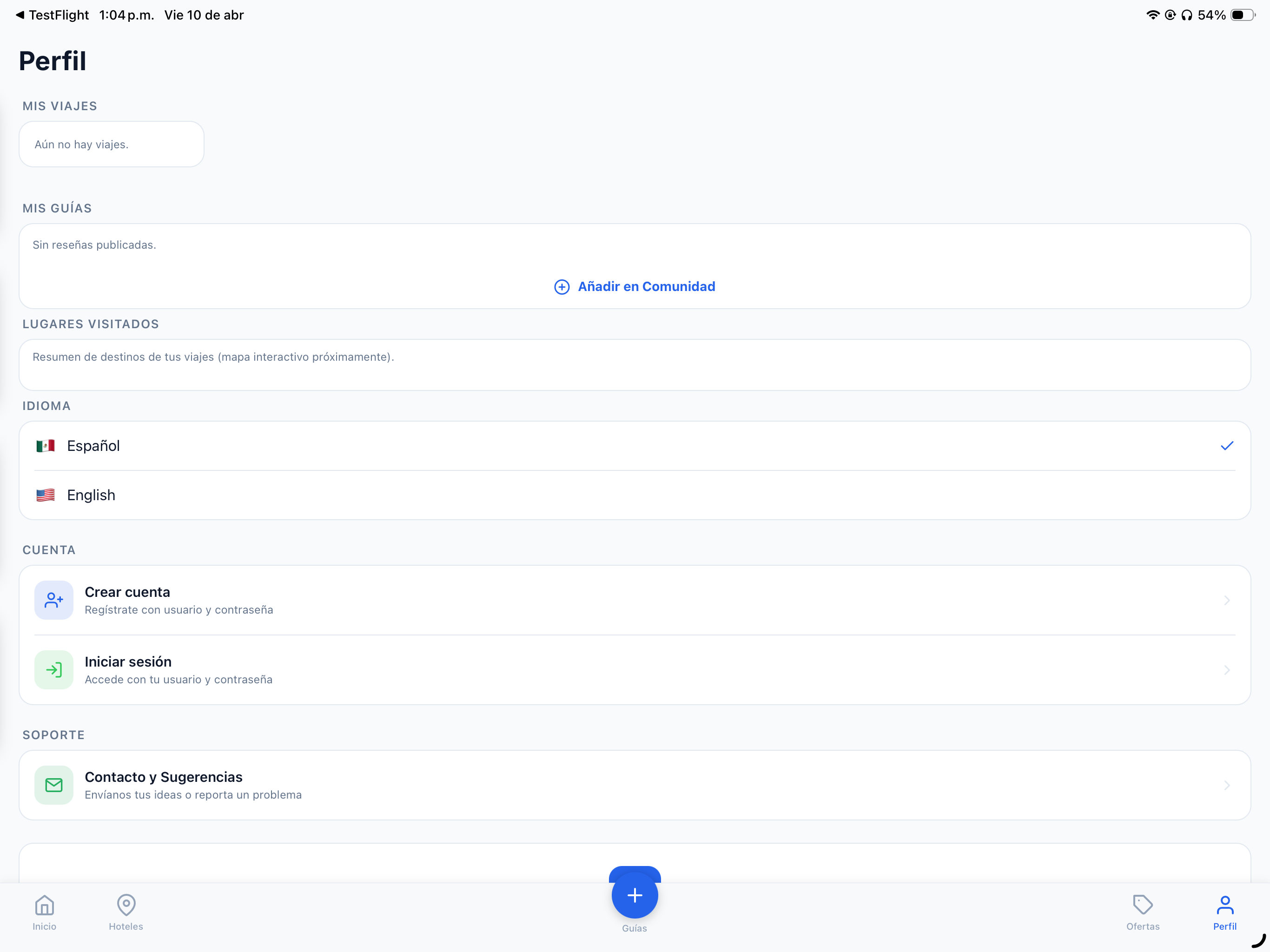This screenshot has height=952, width=1270.
Task: Tap the Wi-Fi status icon
Action: coord(1152,15)
